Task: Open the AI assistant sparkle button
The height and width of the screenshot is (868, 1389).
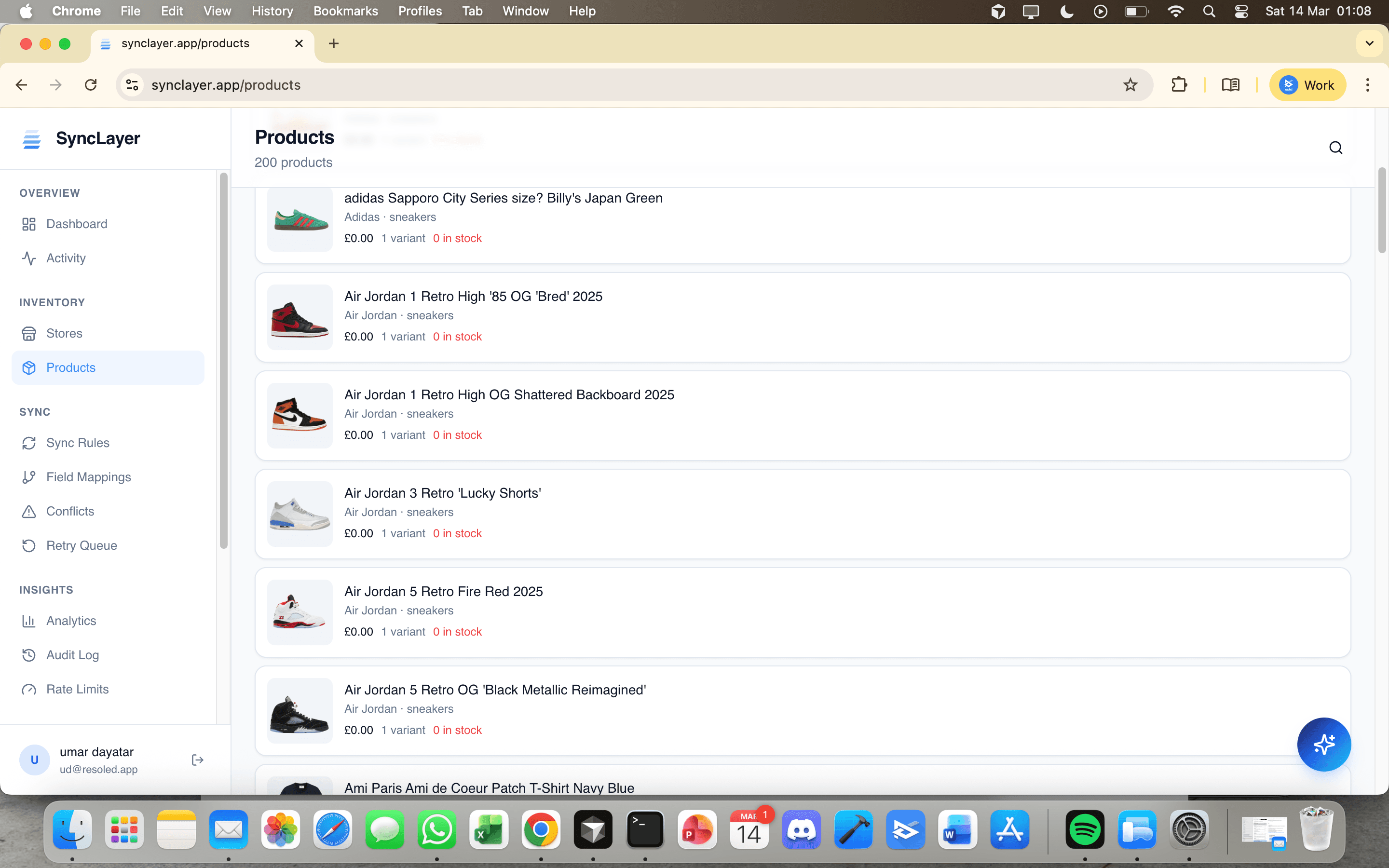Action: 1323,745
